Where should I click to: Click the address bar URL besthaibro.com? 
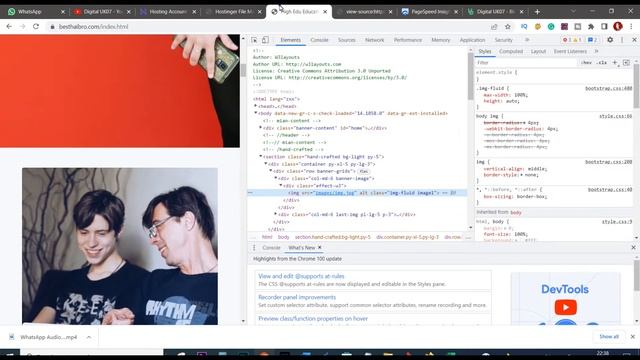[93, 27]
